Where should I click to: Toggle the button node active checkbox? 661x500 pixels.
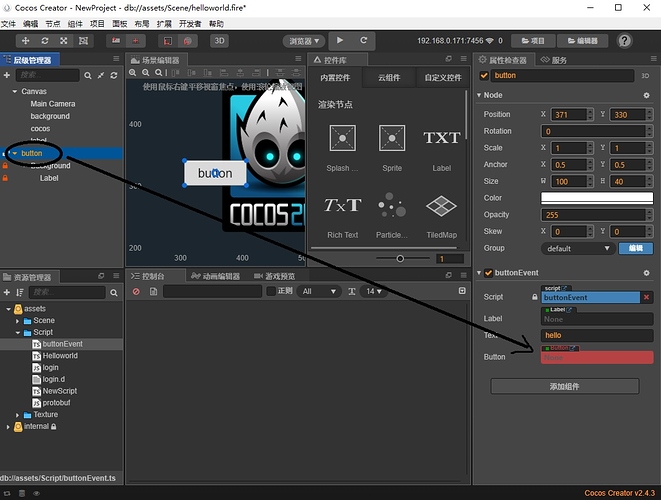click(x=484, y=75)
